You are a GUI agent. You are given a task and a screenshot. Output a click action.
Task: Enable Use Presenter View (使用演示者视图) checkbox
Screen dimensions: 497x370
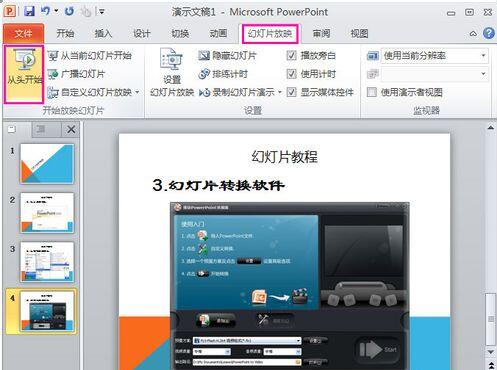click(x=372, y=92)
